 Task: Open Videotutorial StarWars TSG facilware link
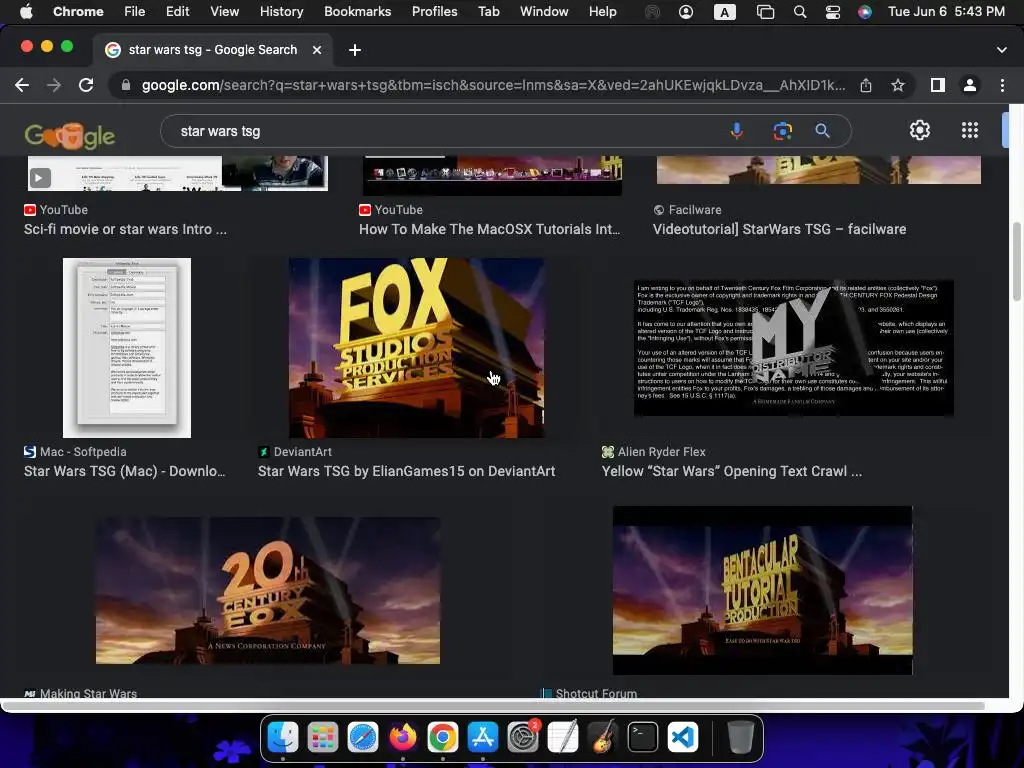pyautogui.click(x=779, y=229)
